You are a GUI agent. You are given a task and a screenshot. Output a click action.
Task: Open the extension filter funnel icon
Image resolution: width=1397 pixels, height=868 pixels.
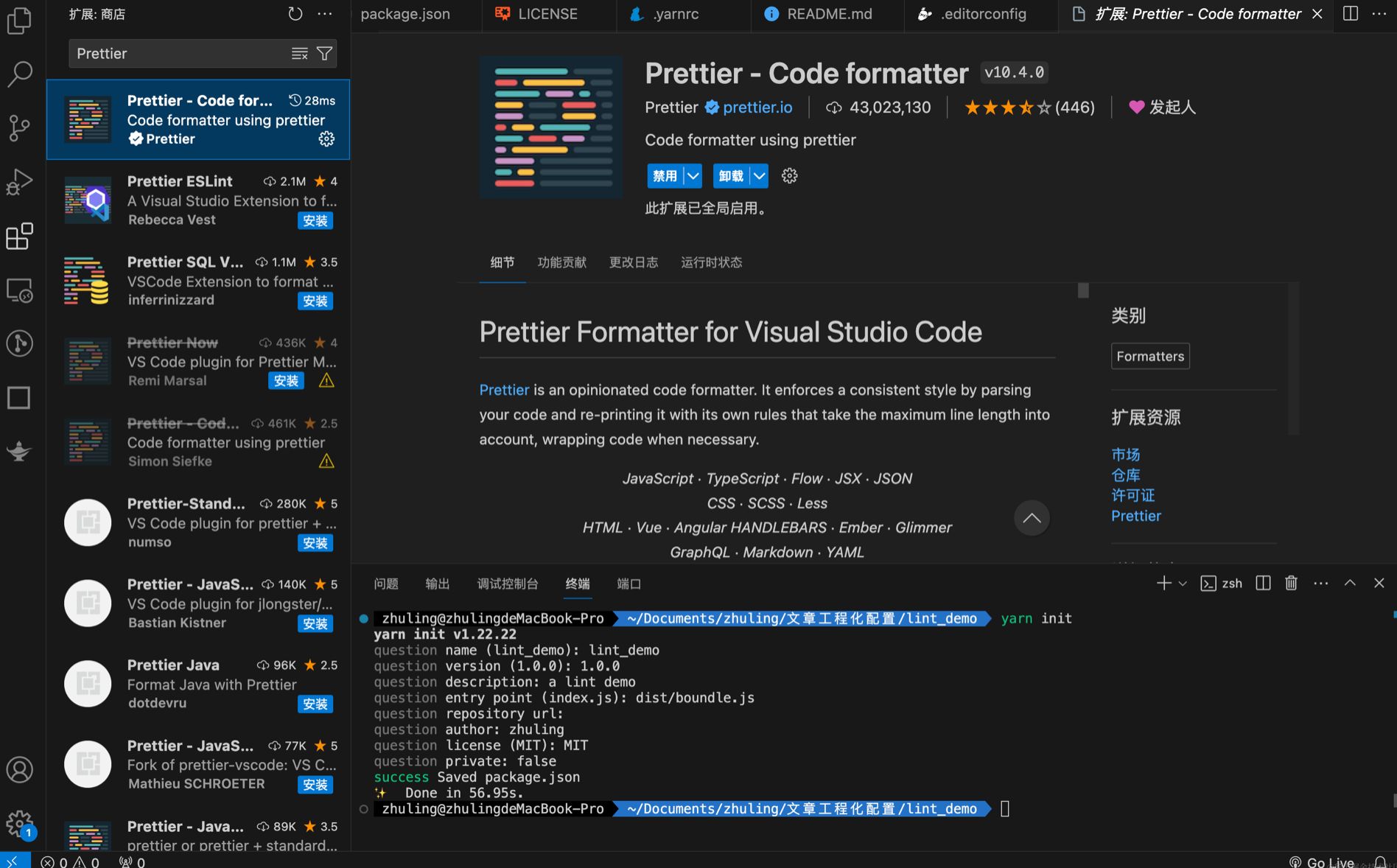click(324, 54)
